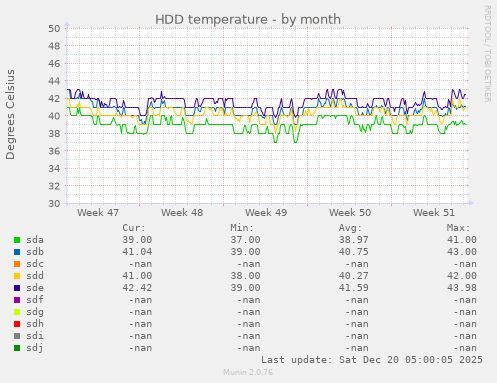Click the 'Week 49' axis label
Viewport: 497px width, 383px height.
[x=266, y=213]
